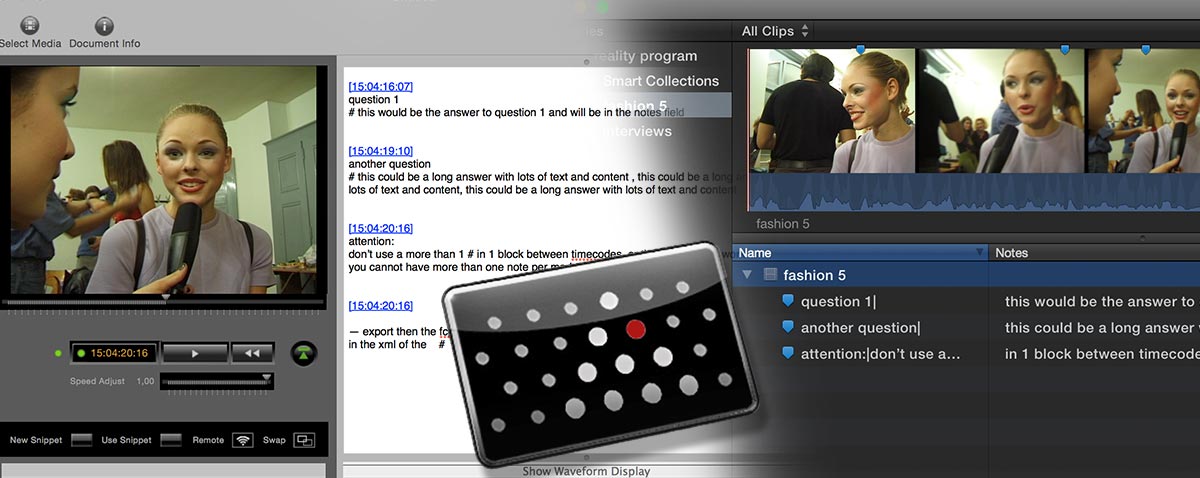Click the rewind double-arrow button
The image size is (1200, 478).
pyautogui.click(x=252, y=352)
